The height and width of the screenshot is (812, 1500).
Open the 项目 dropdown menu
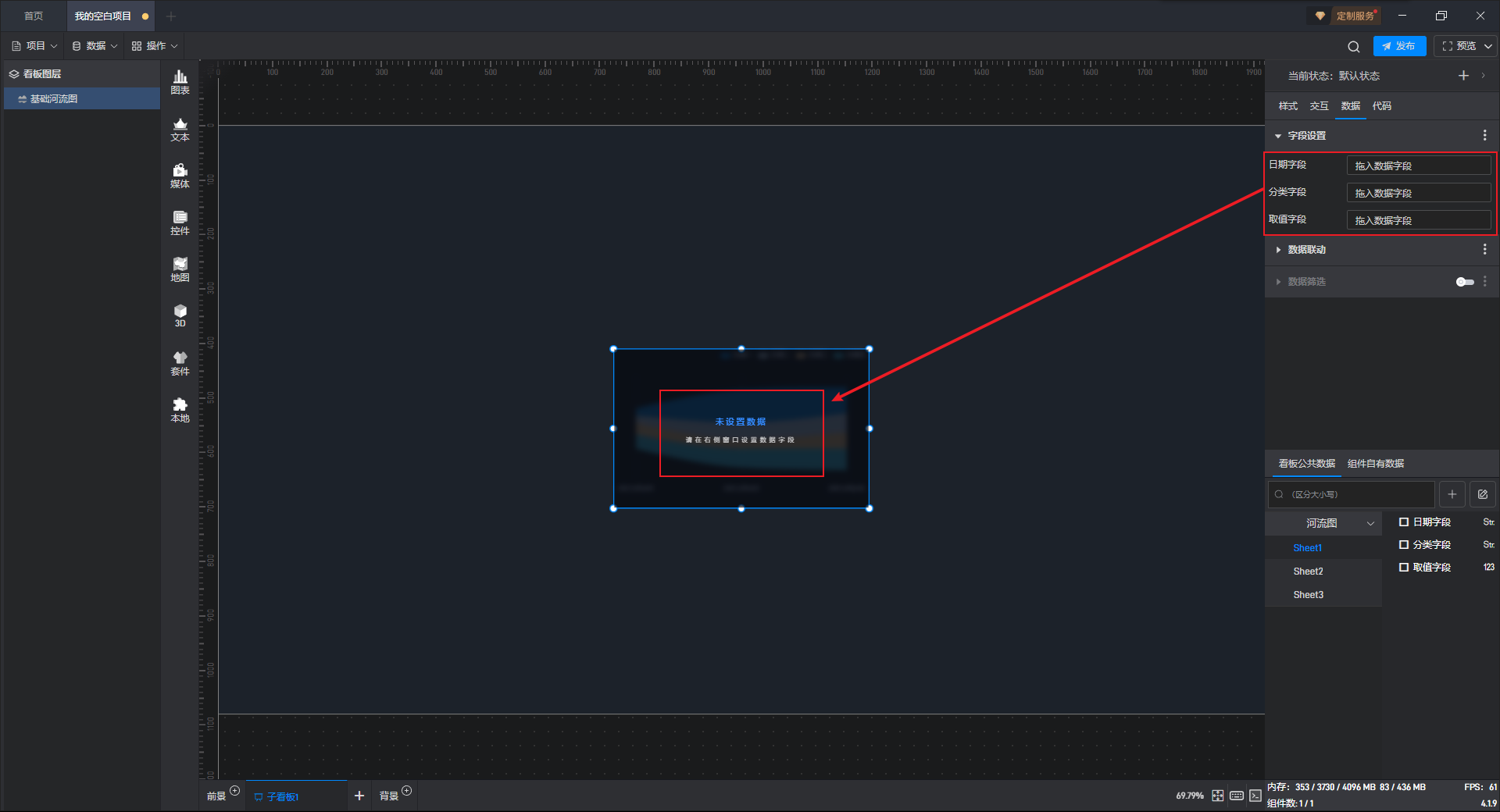click(35, 46)
